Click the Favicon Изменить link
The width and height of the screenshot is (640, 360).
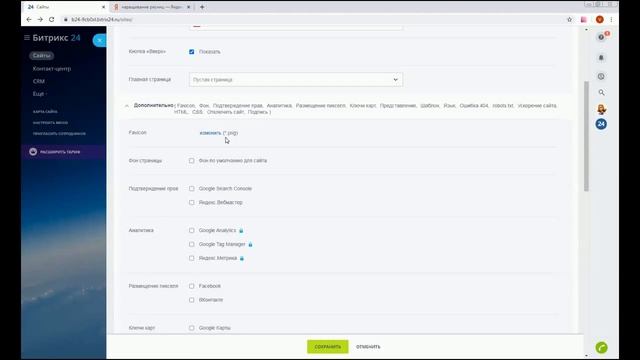(x=210, y=133)
